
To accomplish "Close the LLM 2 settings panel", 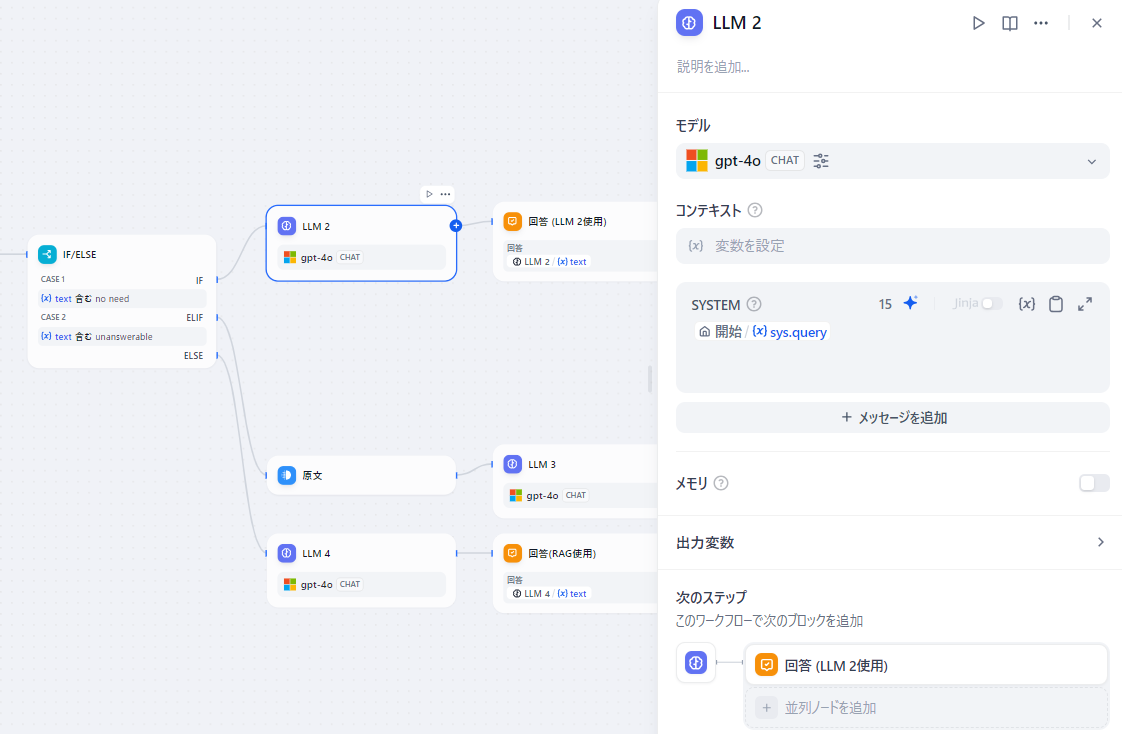I will [1096, 24].
